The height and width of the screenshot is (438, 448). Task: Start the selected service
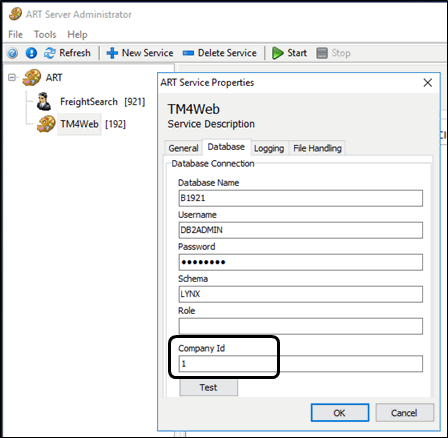pos(289,53)
